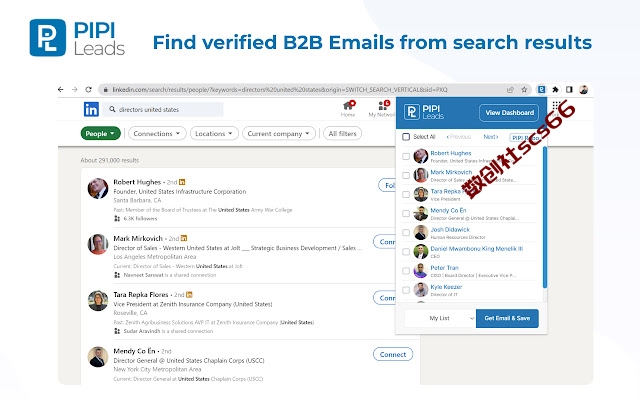Open the My List dropdown

coord(440,318)
